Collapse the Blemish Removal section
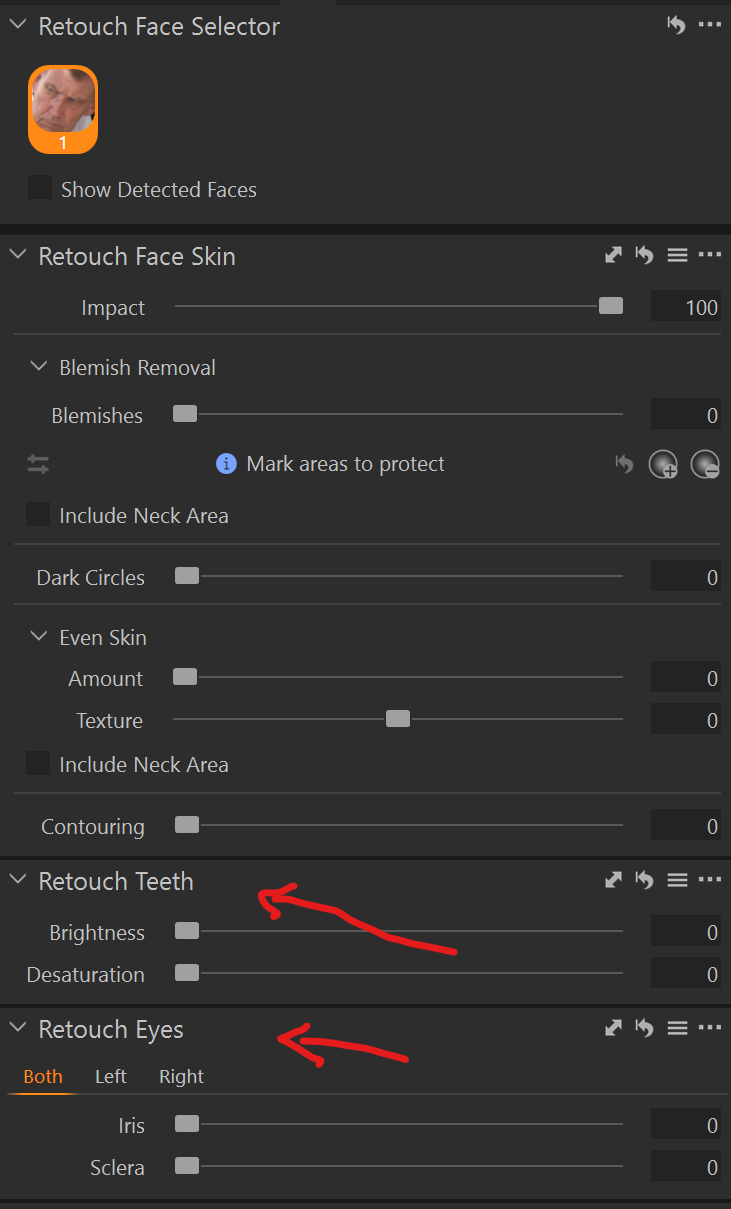This screenshot has height=1209, width=731. tap(39, 367)
